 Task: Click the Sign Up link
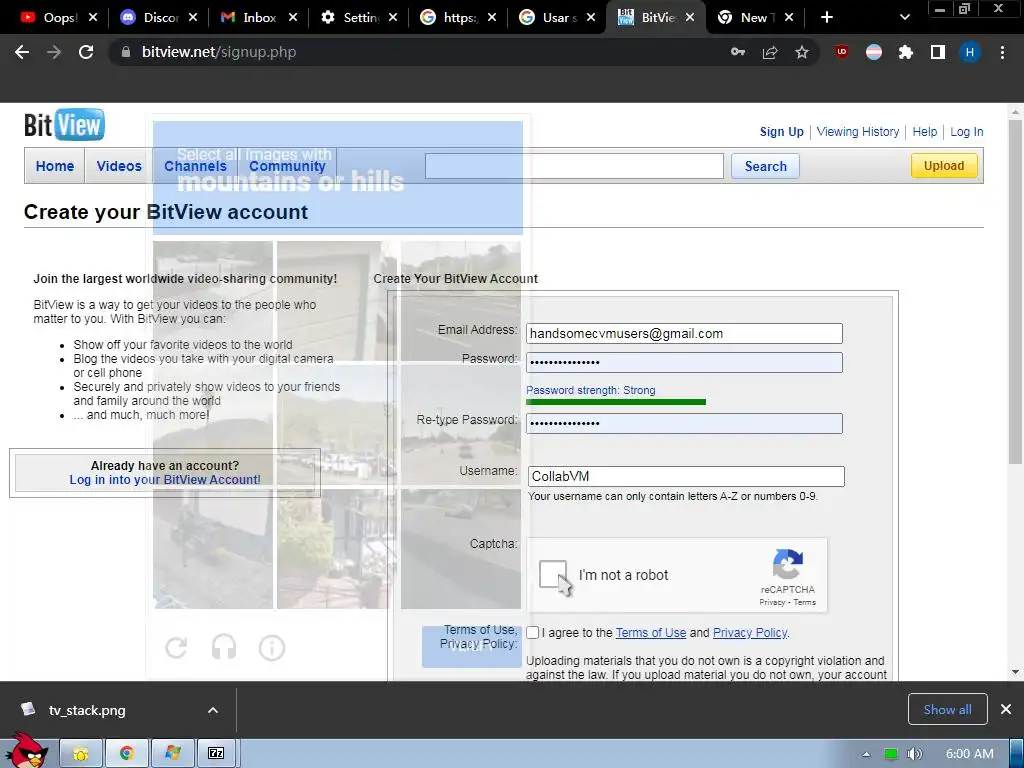click(x=782, y=132)
